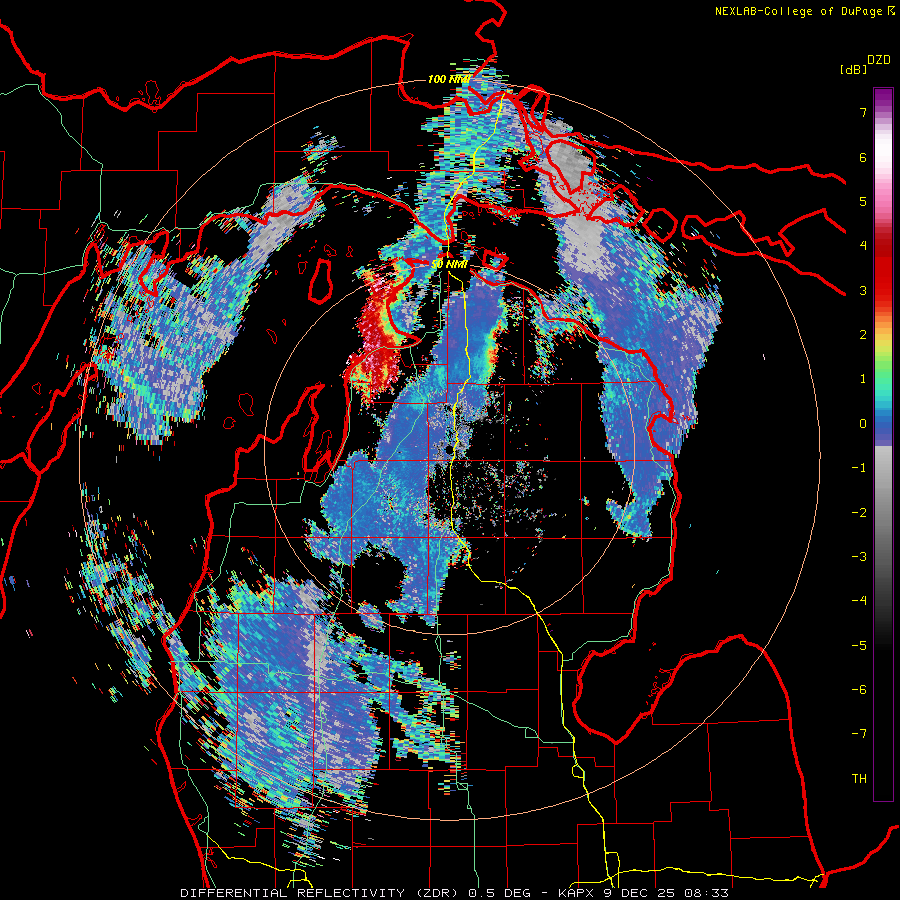Click the -2 value on the color scale
The width and height of the screenshot is (900, 900).
click(859, 513)
